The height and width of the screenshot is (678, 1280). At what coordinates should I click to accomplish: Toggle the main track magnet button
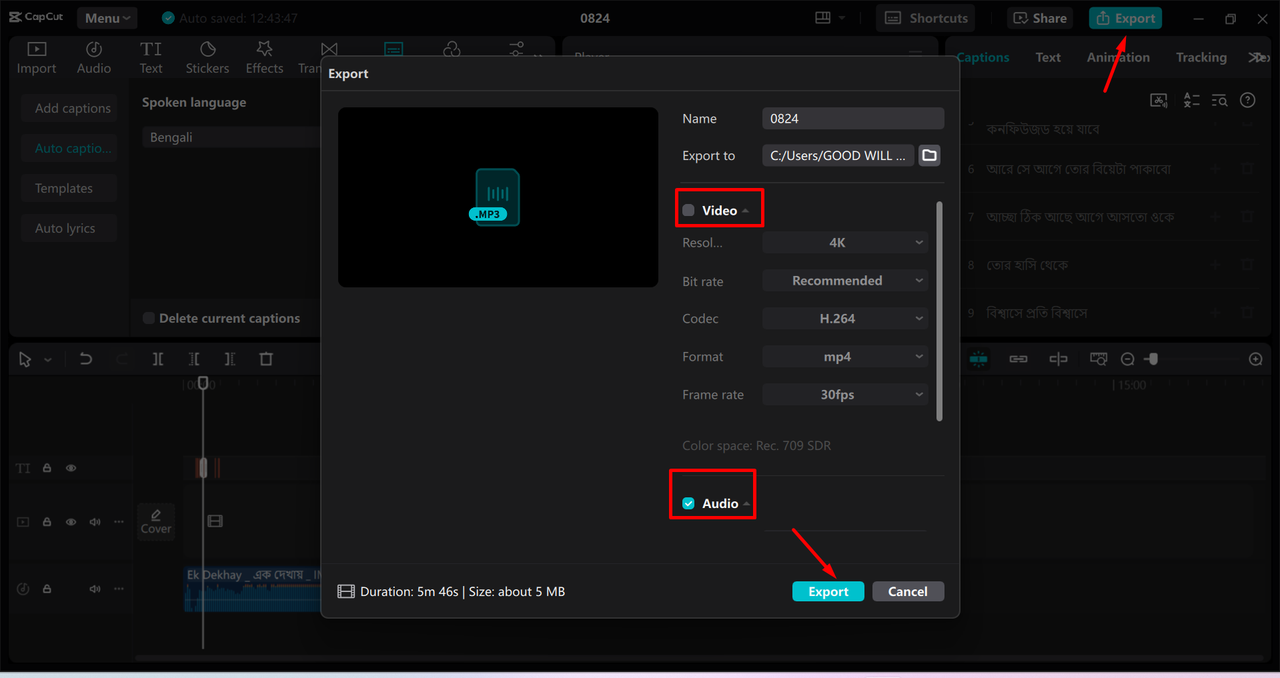[978, 359]
